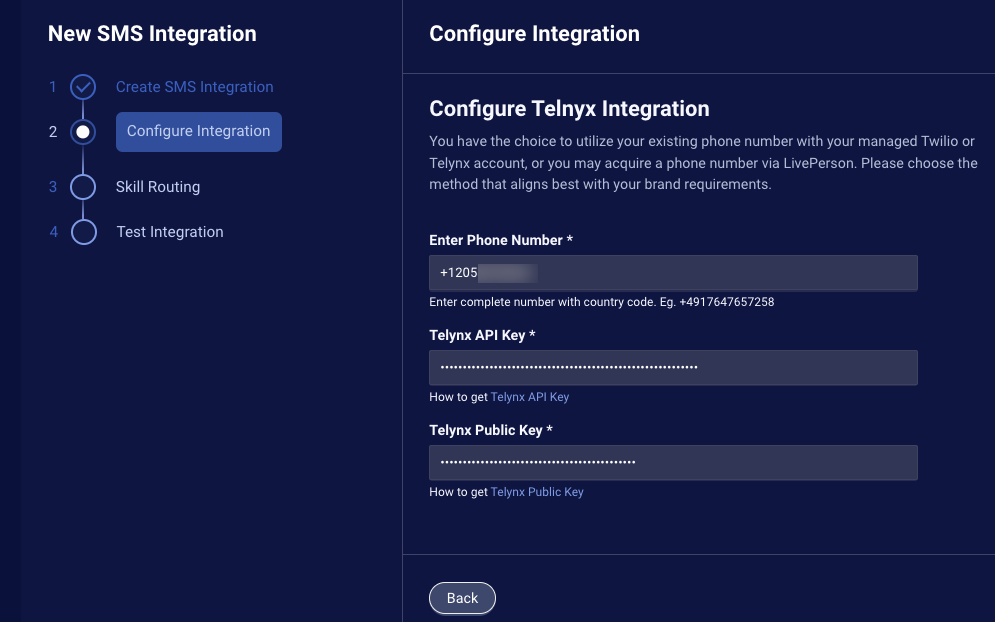The image size is (995, 622).
Task: Open the Telynx Public Key help link
Action: coord(537,492)
